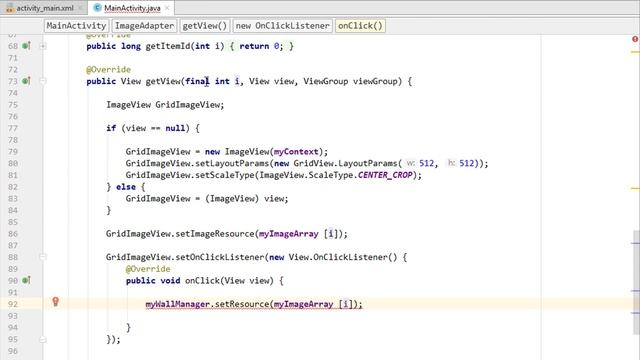Viewport: 640px width, 360px height.
Task: Click the @Override annotation on line 89
Action: [148, 269]
